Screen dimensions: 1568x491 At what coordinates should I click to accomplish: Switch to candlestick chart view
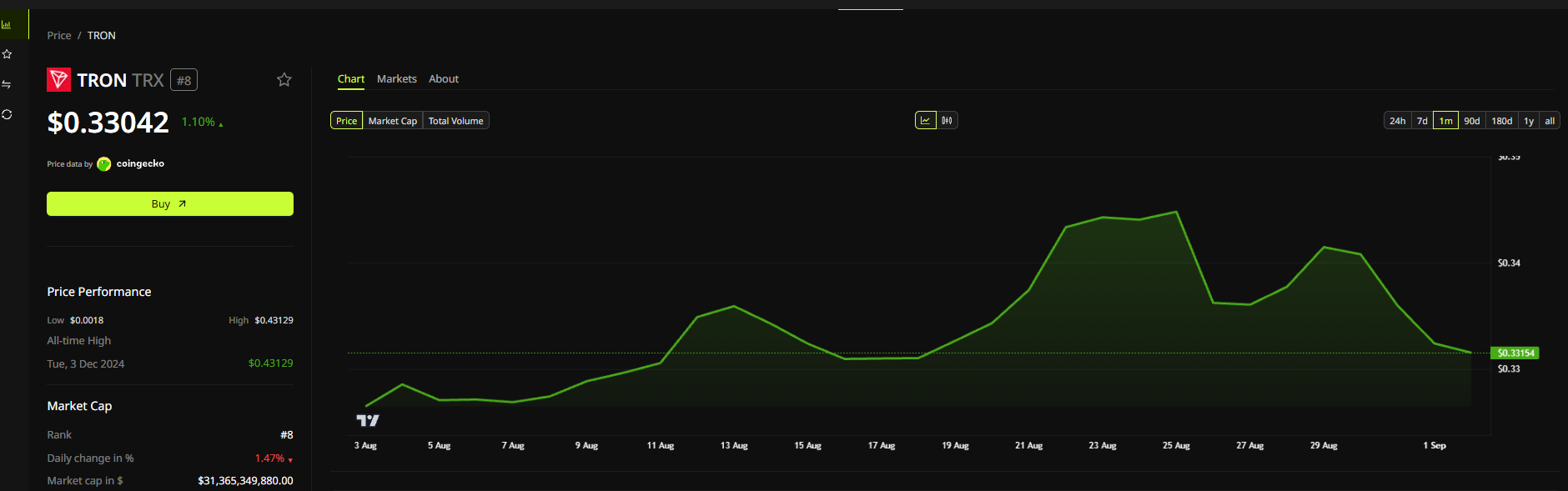[x=947, y=121]
